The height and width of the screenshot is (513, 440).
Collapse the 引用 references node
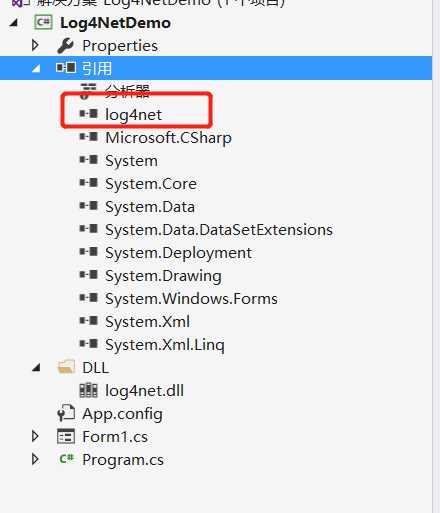36,68
